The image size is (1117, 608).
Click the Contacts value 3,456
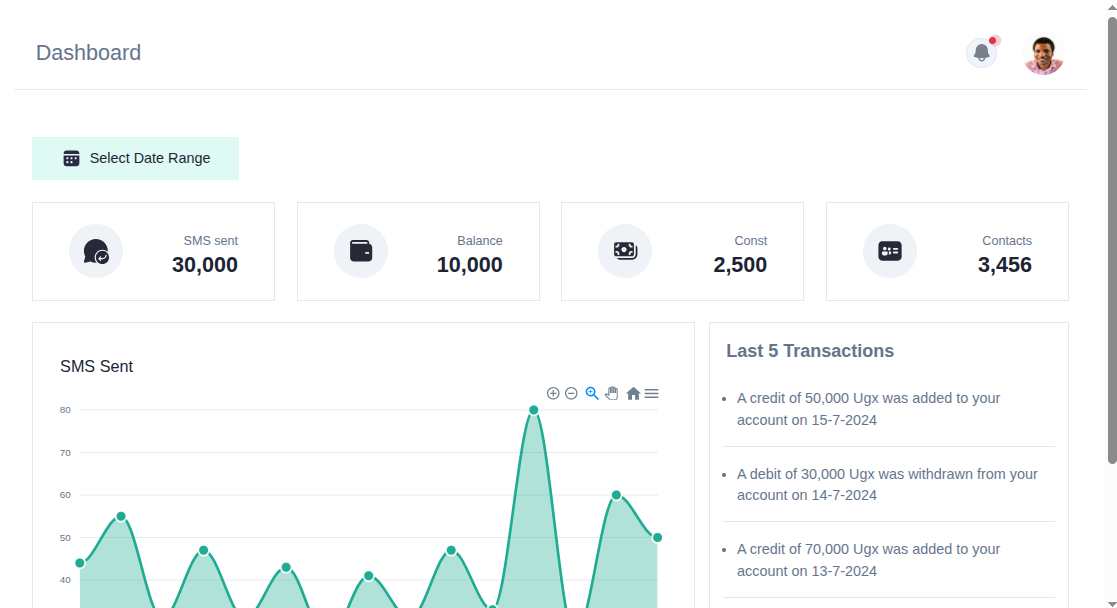point(1005,265)
